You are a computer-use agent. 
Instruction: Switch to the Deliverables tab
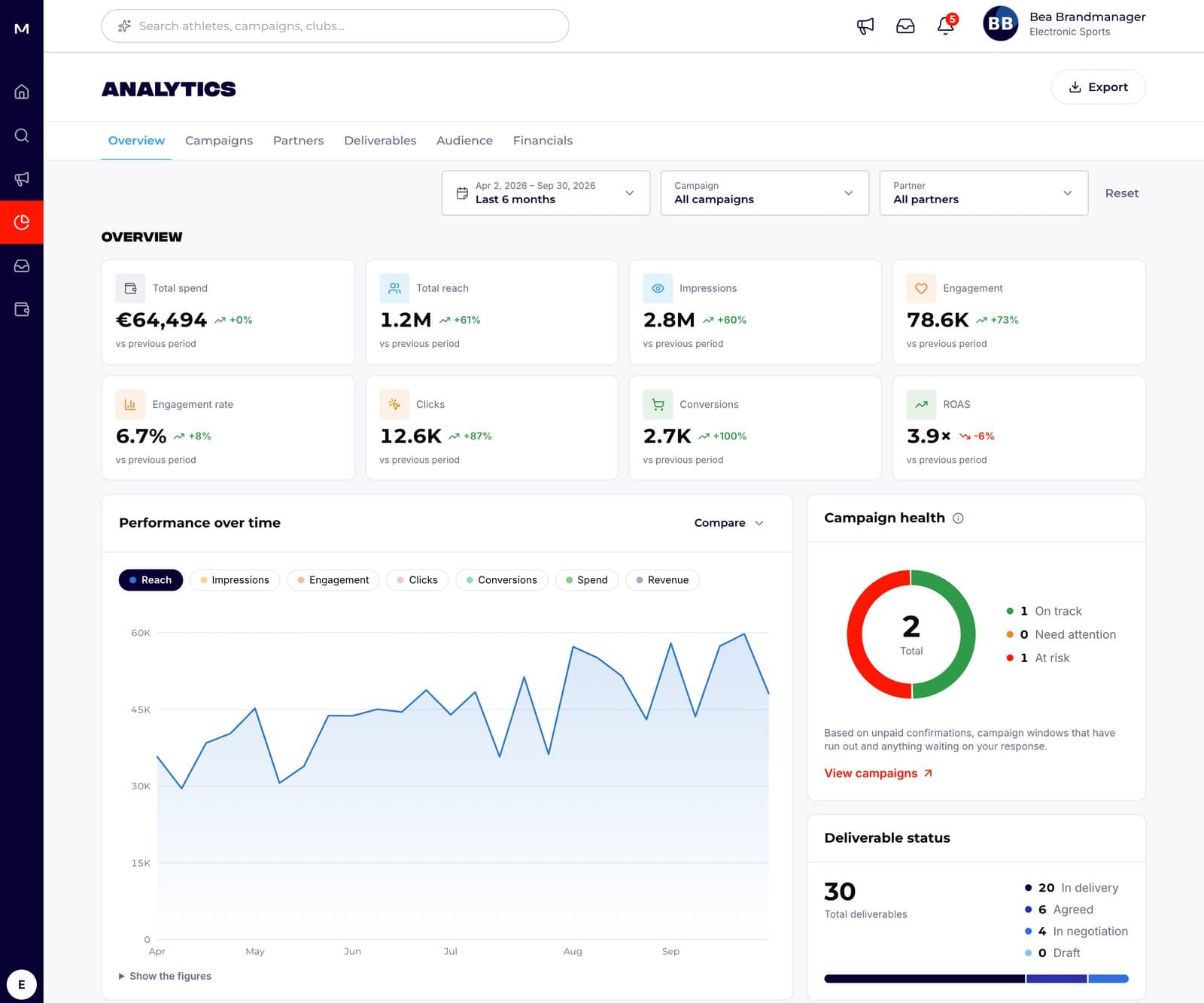pos(380,141)
